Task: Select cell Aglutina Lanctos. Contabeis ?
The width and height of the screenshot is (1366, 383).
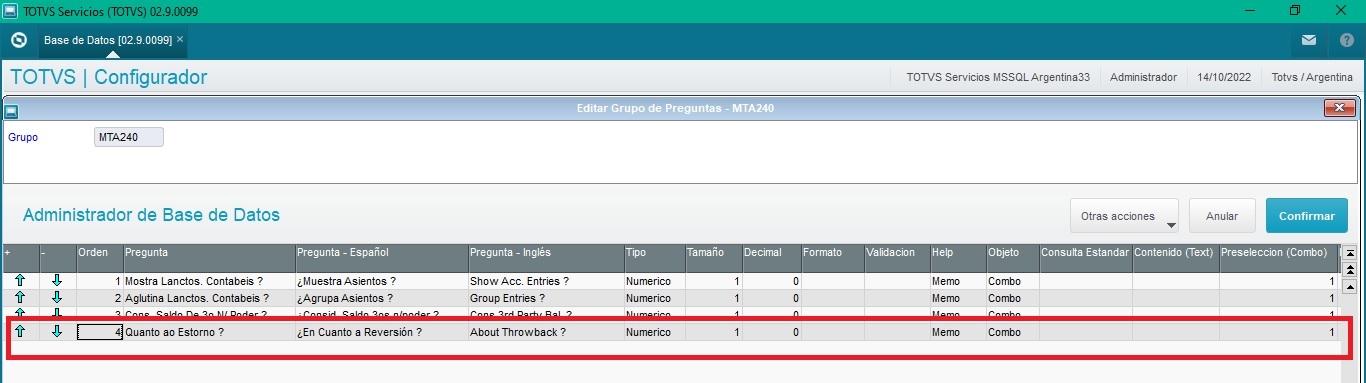Action: coord(209,298)
